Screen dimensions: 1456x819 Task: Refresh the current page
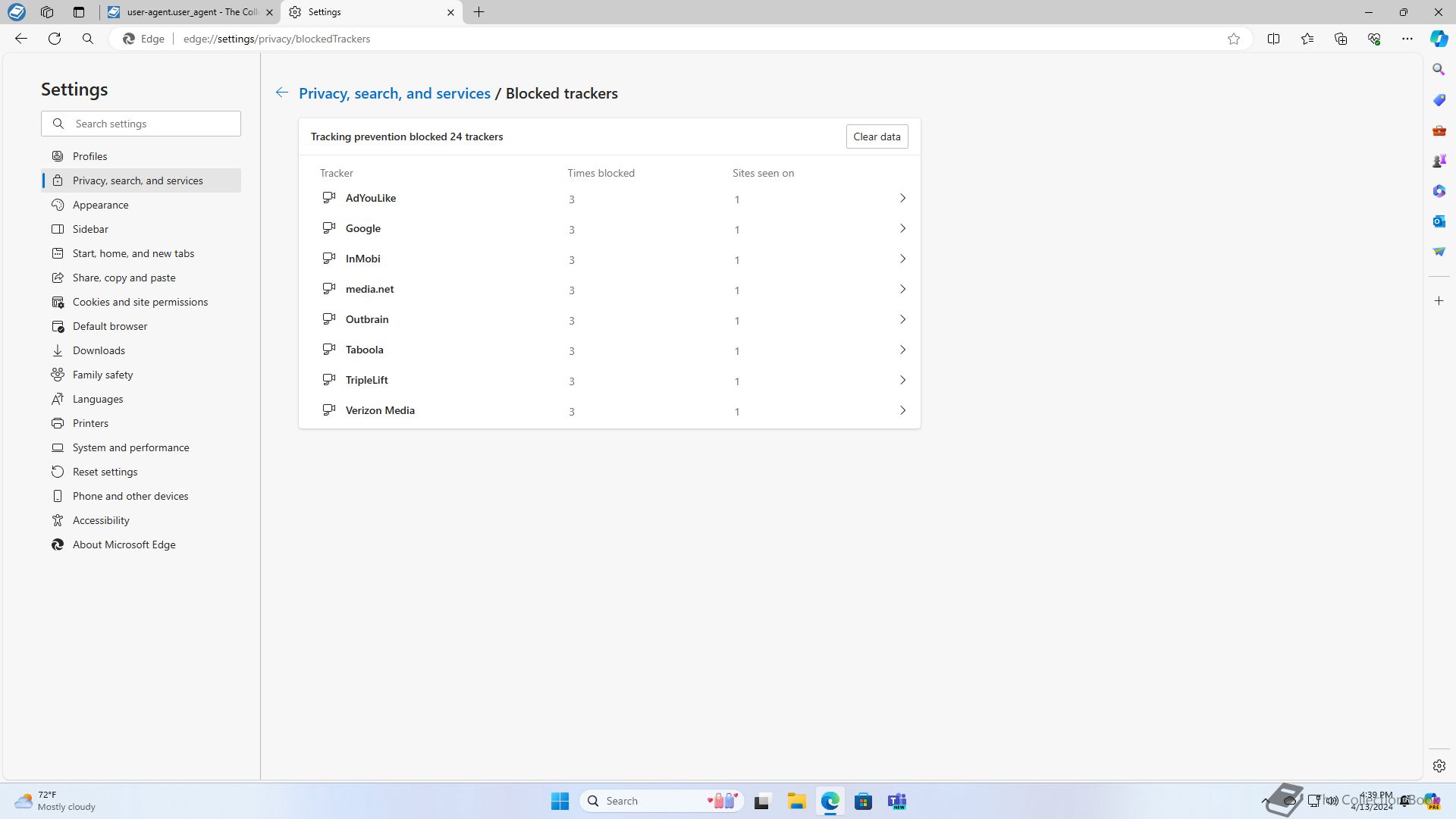[x=55, y=39]
